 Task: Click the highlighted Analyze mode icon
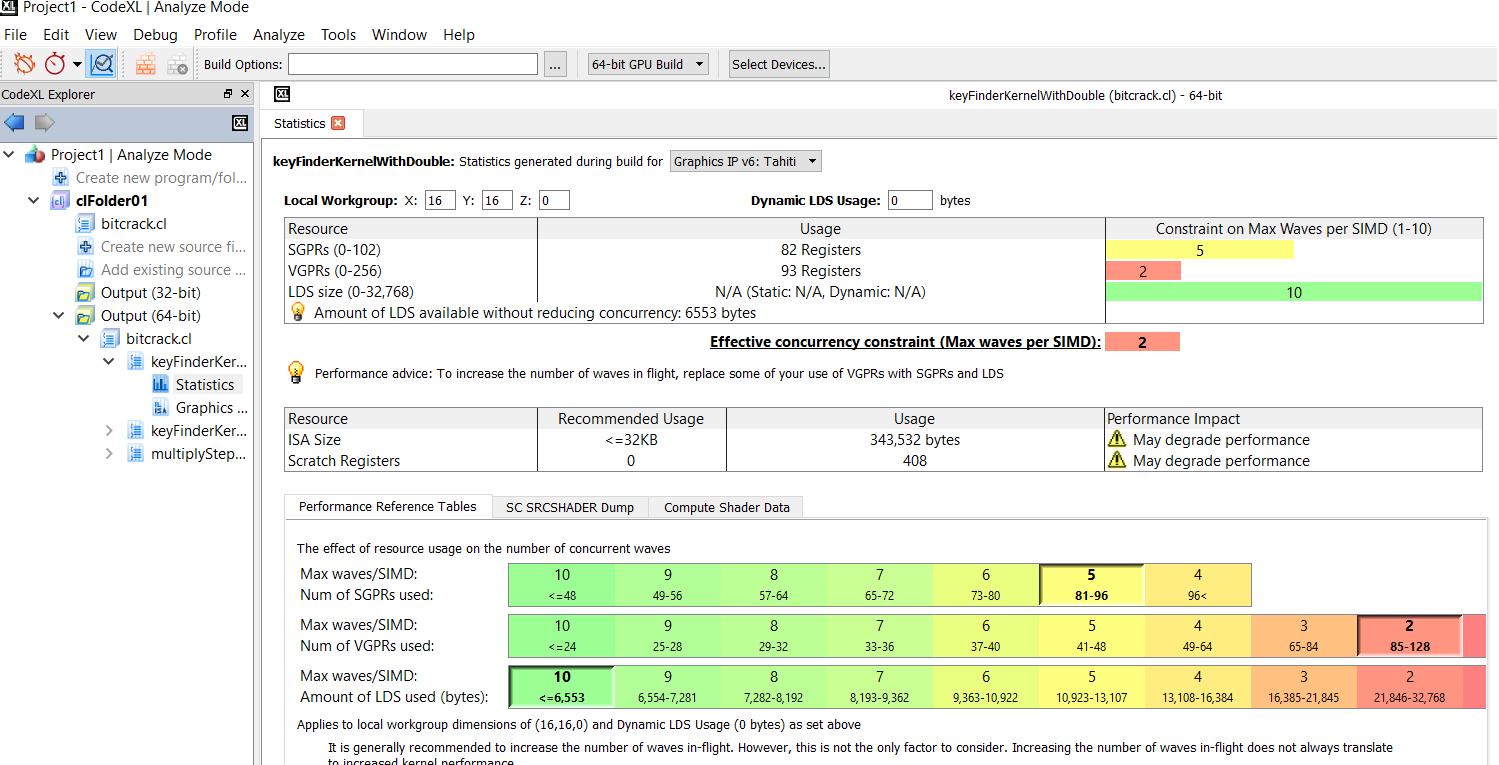coord(101,63)
